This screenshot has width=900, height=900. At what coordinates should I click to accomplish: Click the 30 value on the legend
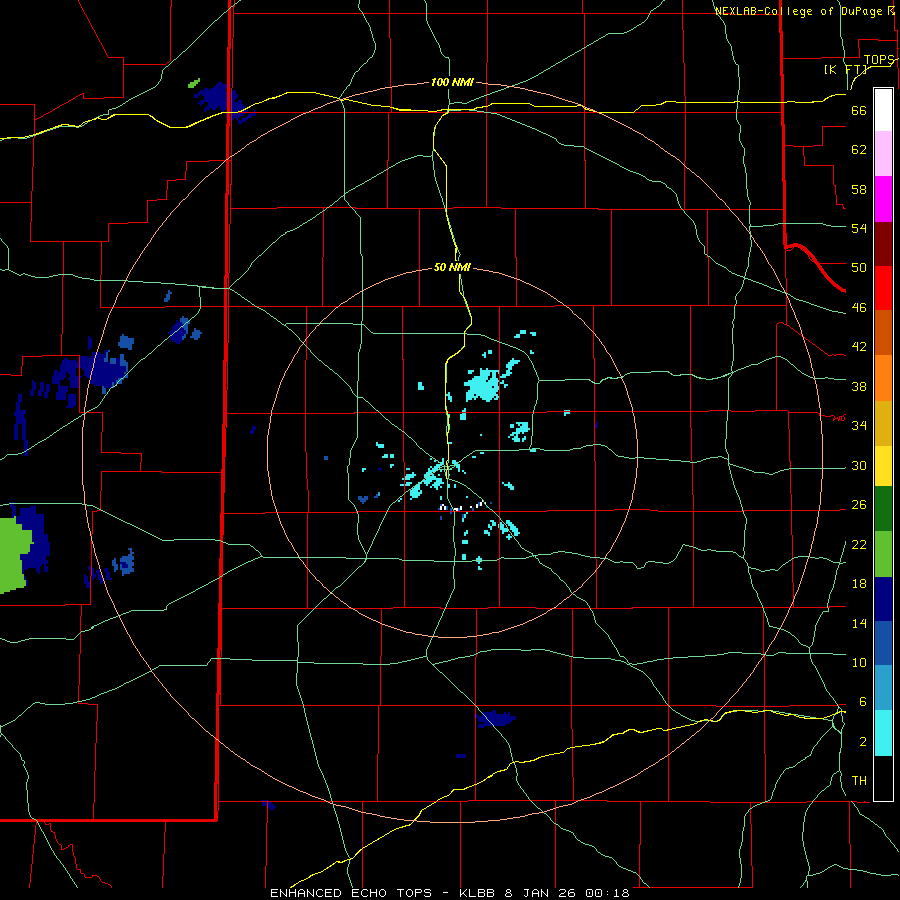(859, 465)
